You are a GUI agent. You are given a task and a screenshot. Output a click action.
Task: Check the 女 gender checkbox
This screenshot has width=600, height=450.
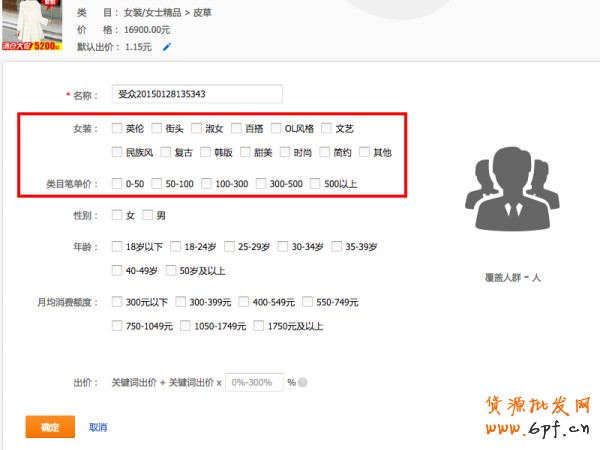click(118, 215)
